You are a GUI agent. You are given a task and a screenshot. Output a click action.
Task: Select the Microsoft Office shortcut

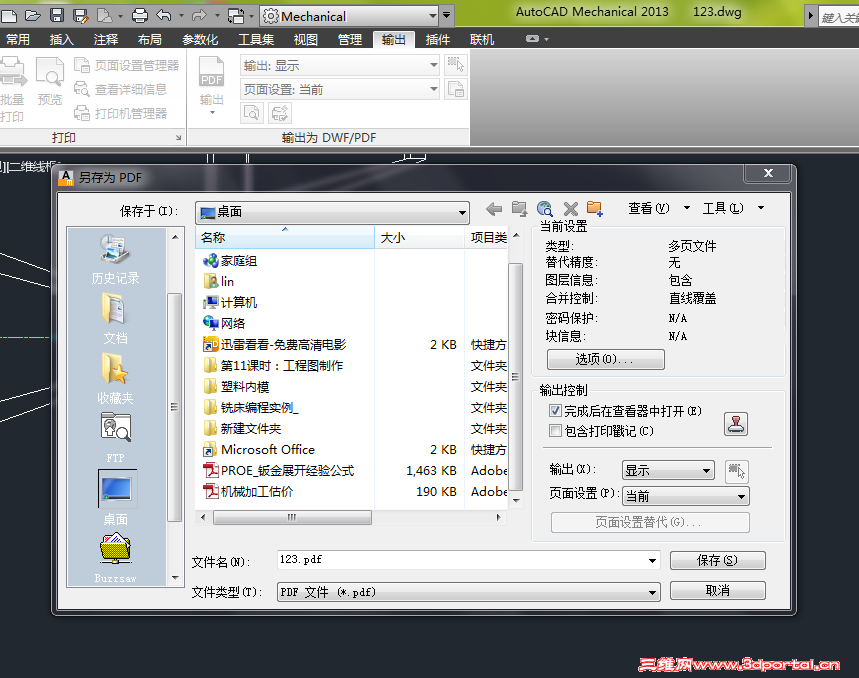click(259, 450)
